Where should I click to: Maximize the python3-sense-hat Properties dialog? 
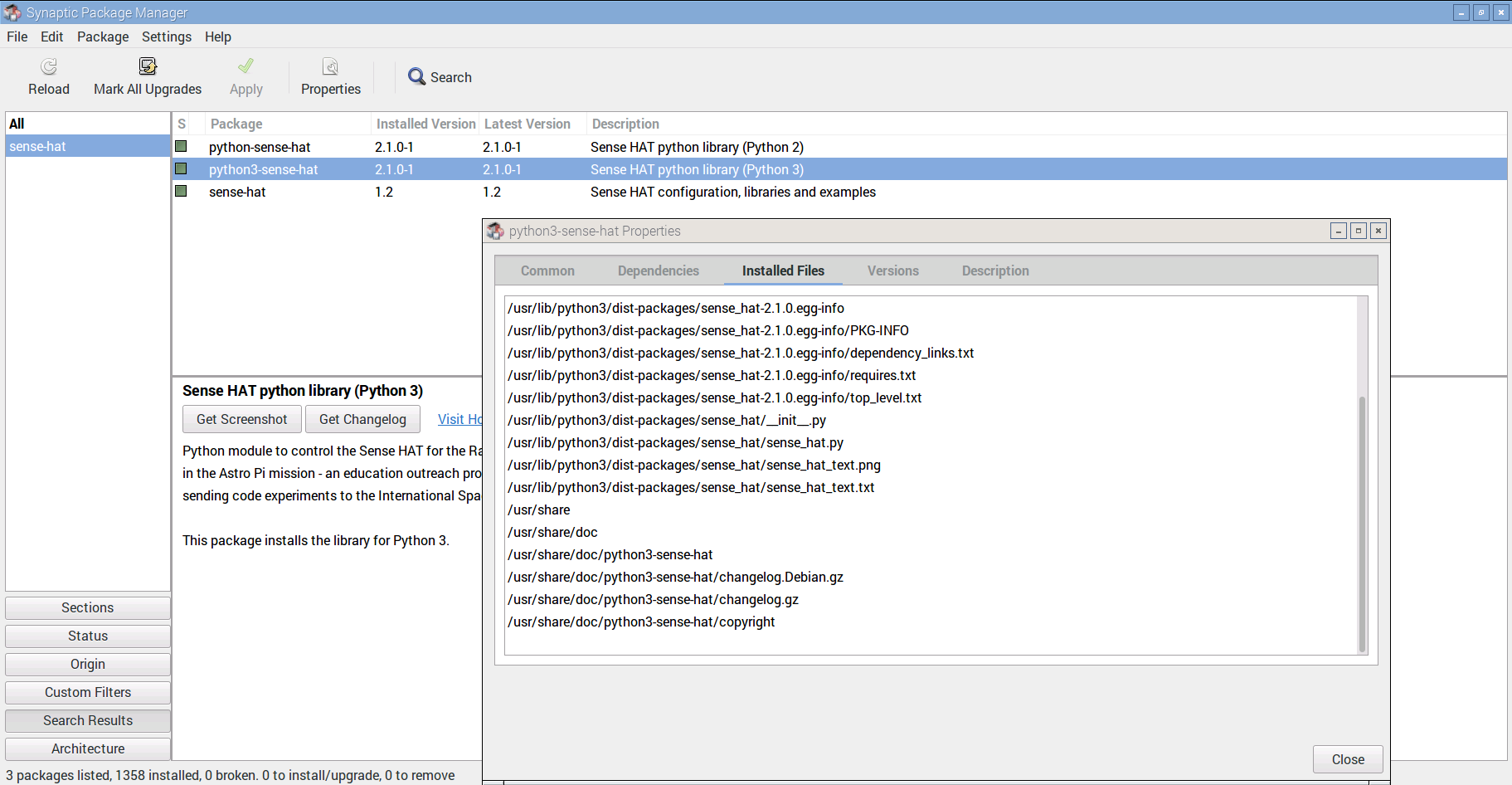pos(1359,232)
